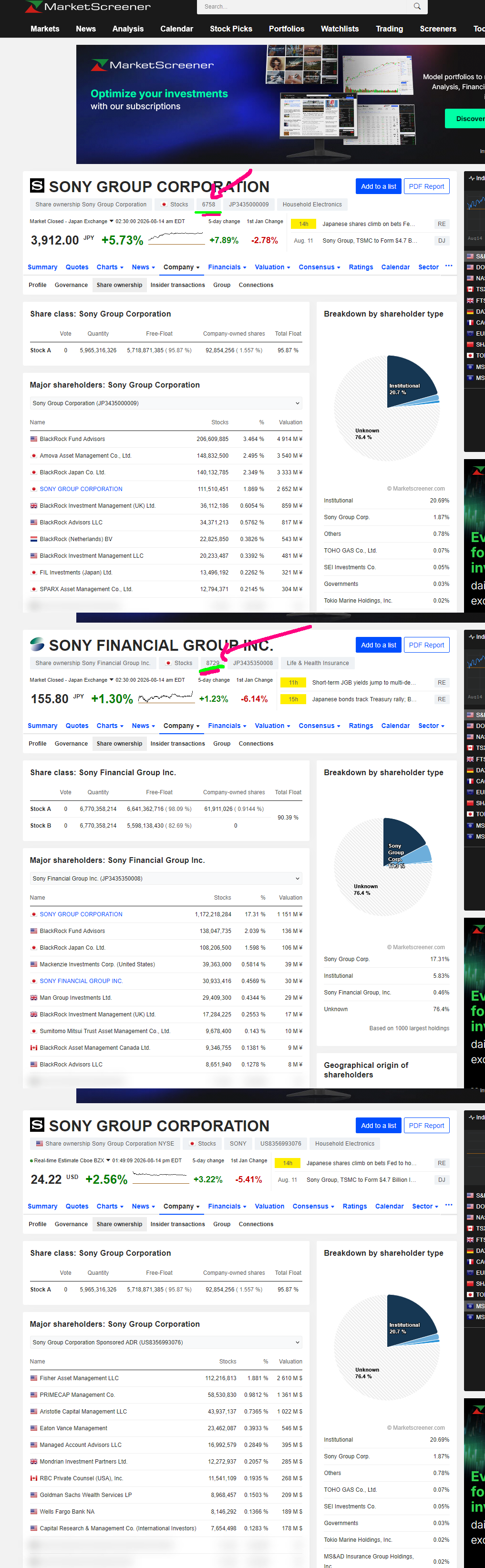485x1568 pixels.
Task: Click the SONY ticker chip in the NYSE section
Action: (x=238, y=1144)
